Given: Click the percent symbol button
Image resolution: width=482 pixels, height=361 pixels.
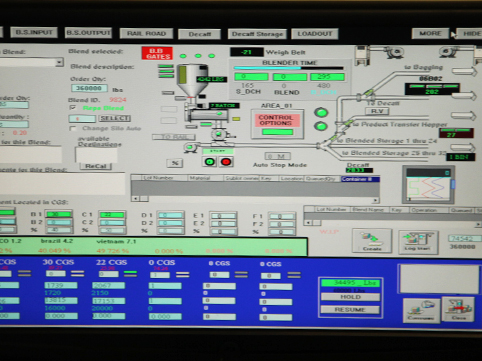Looking at the screenshot, I should pos(175,163).
